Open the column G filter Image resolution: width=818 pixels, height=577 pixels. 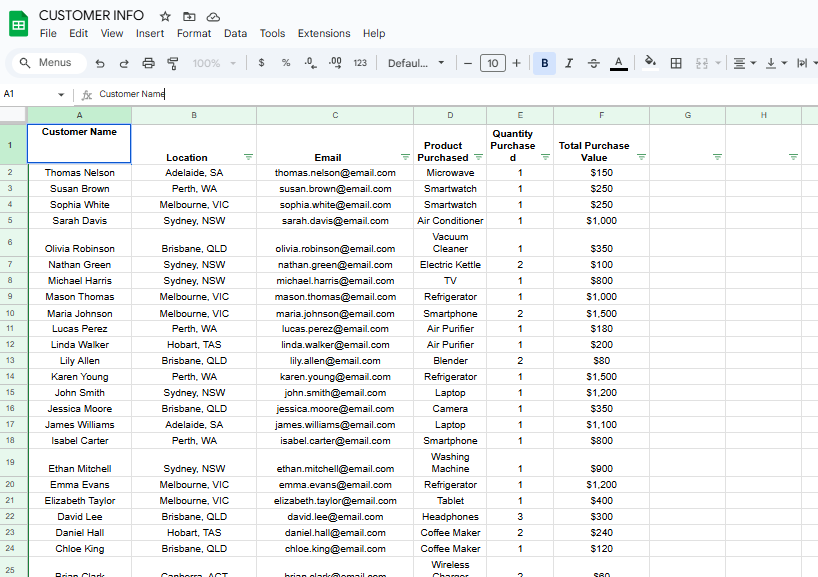[x=717, y=157]
